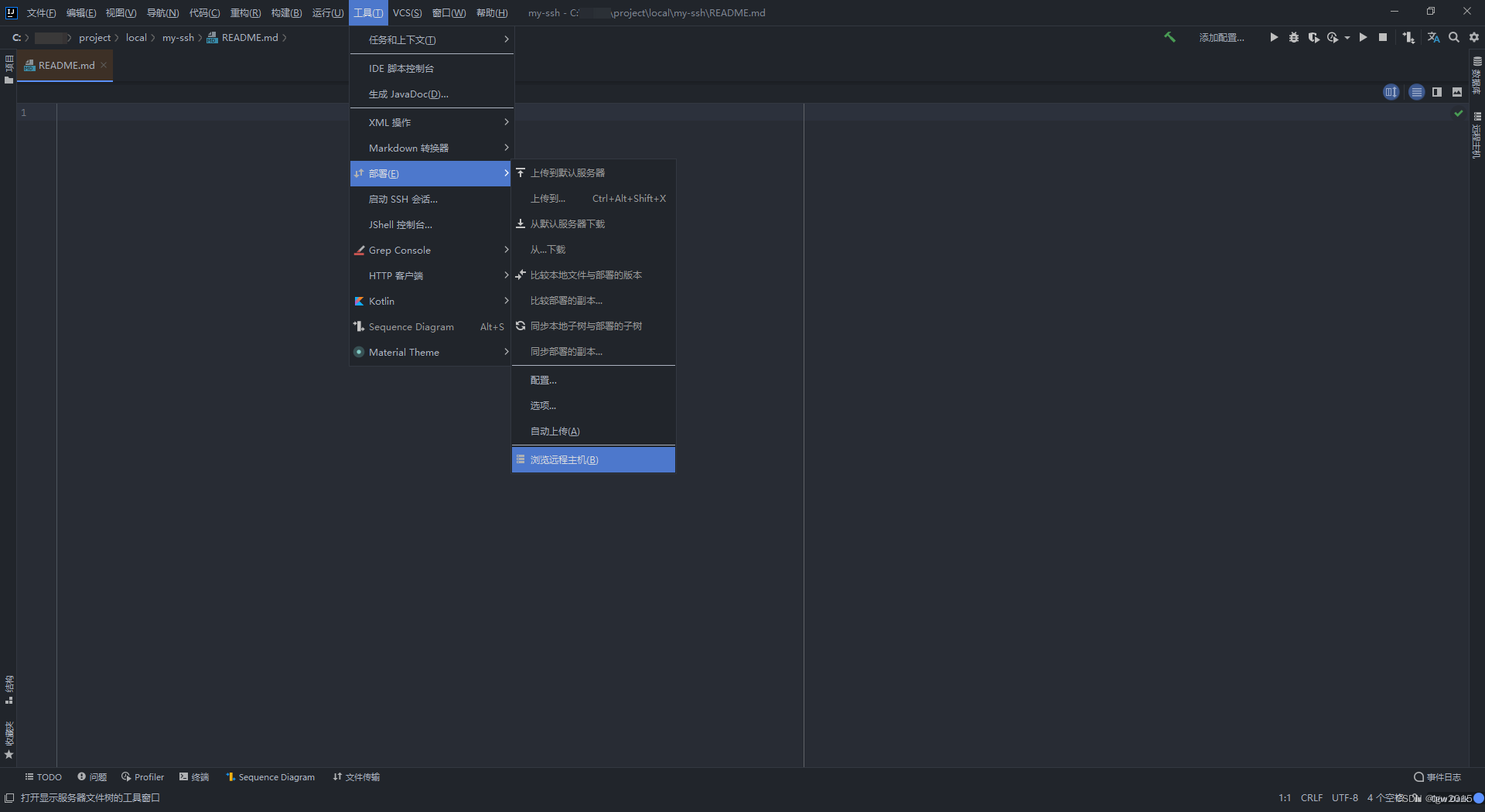This screenshot has height=812, width=1485.
Task: Open the VCS menu
Action: (x=407, y=12)
